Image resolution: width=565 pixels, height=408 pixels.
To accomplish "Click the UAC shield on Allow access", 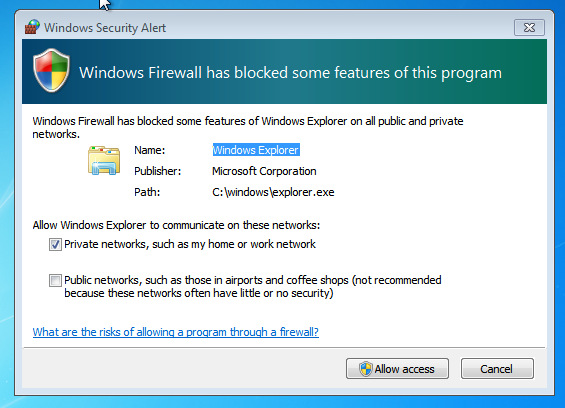I will tap(365, 369).
